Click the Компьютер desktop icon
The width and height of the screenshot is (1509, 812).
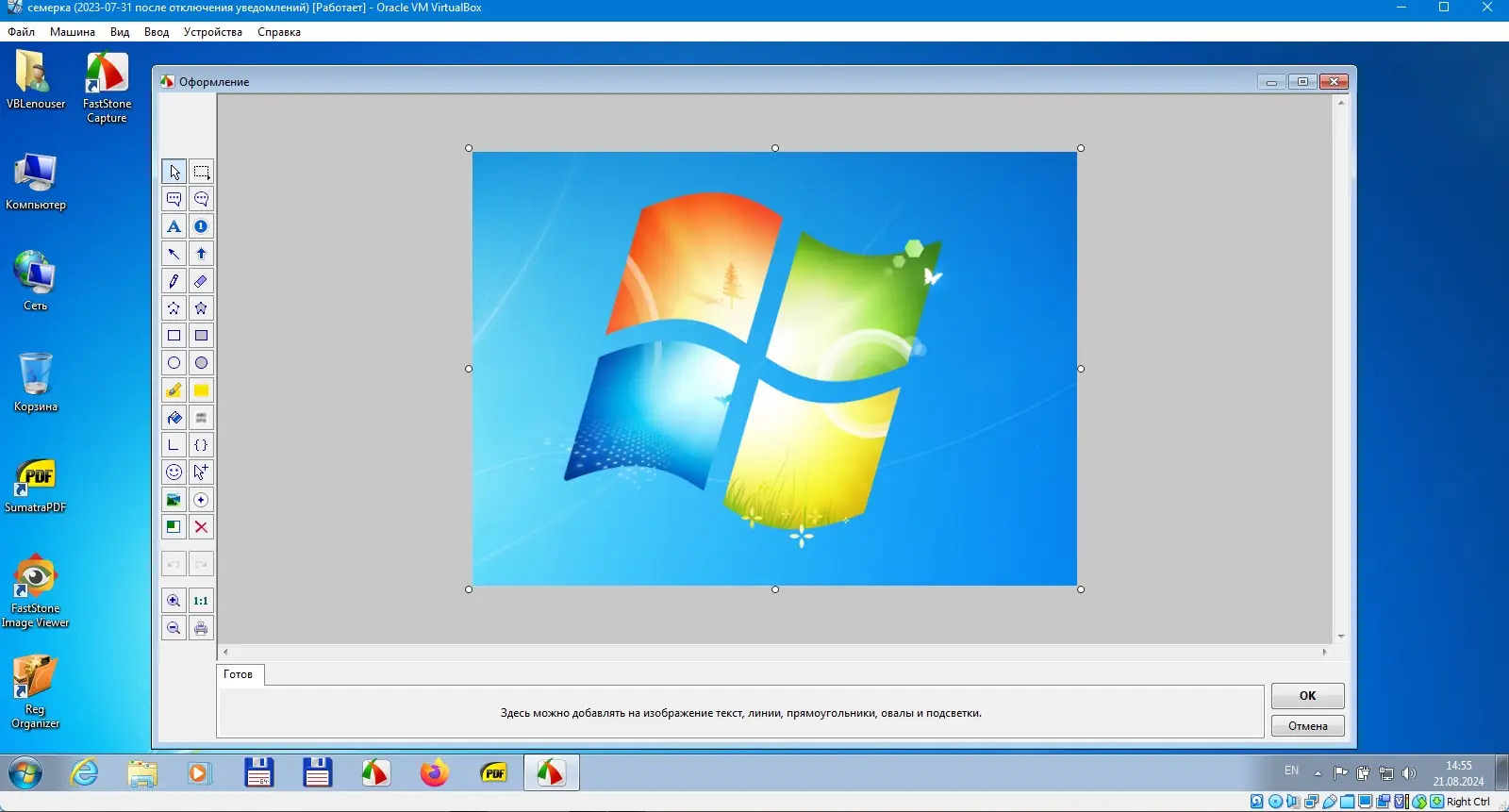[x=36, y=181]
